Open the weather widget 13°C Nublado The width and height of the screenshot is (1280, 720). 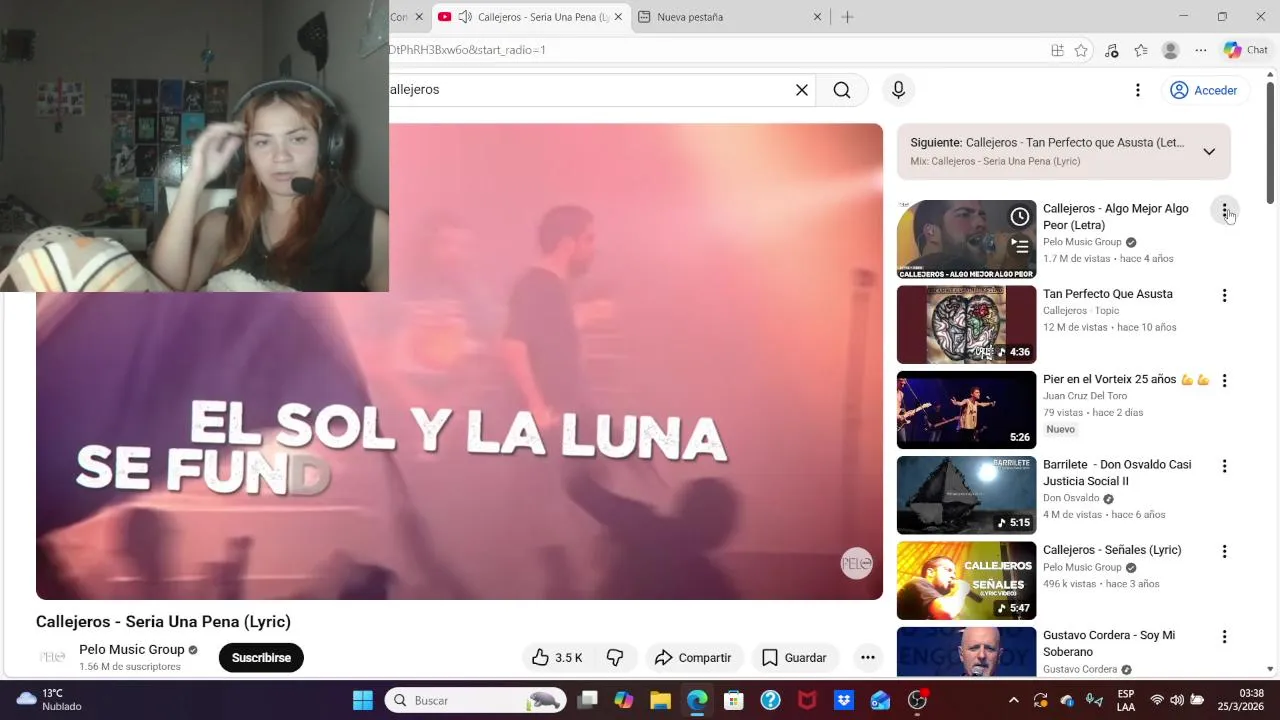48,700
